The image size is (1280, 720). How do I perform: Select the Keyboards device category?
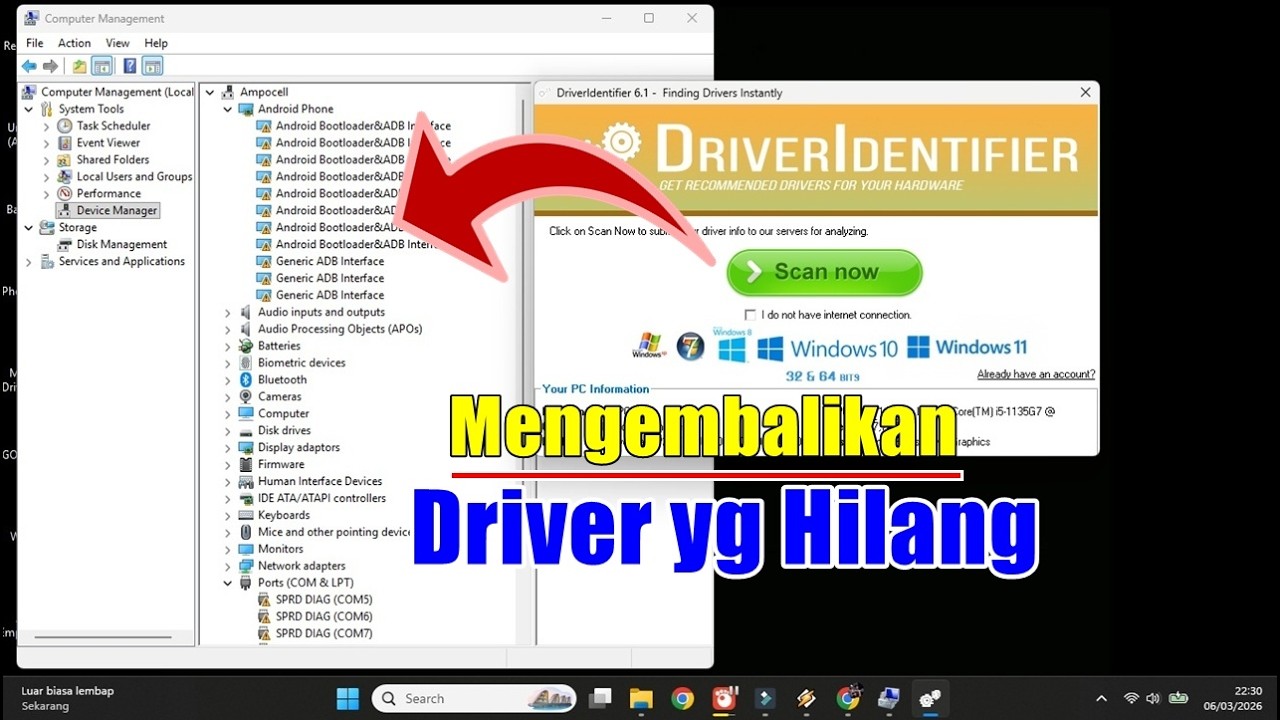click(284, 516)
